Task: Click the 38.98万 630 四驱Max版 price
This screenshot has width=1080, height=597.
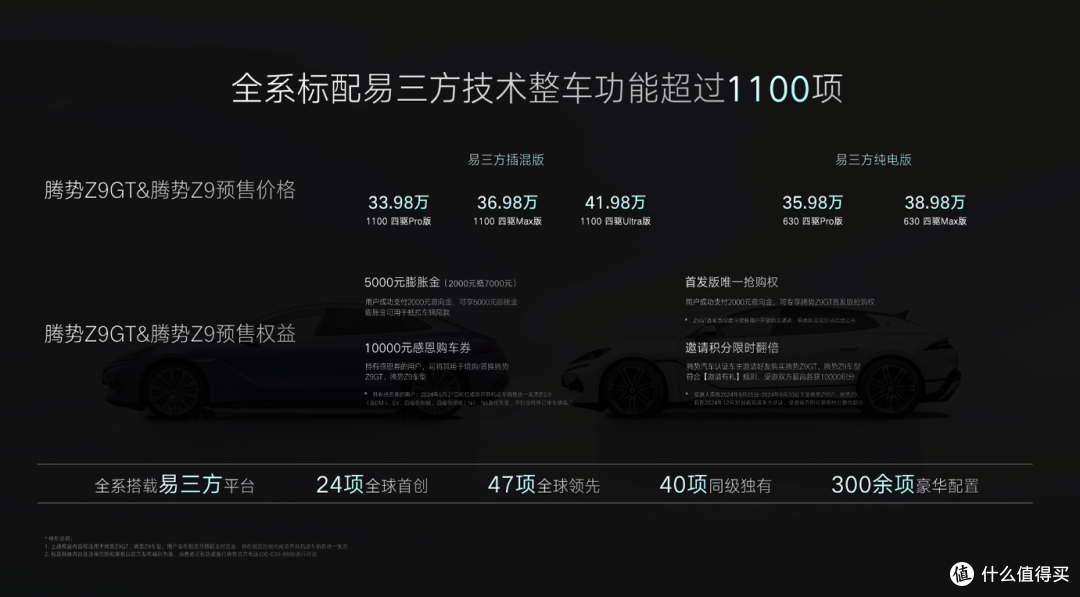Action: pos(935,202)
